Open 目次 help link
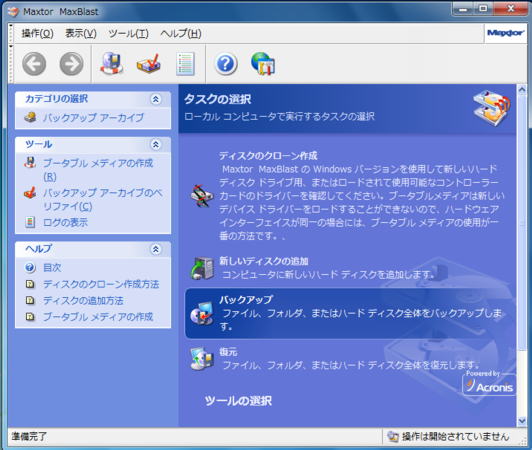 tap(52, 268)
